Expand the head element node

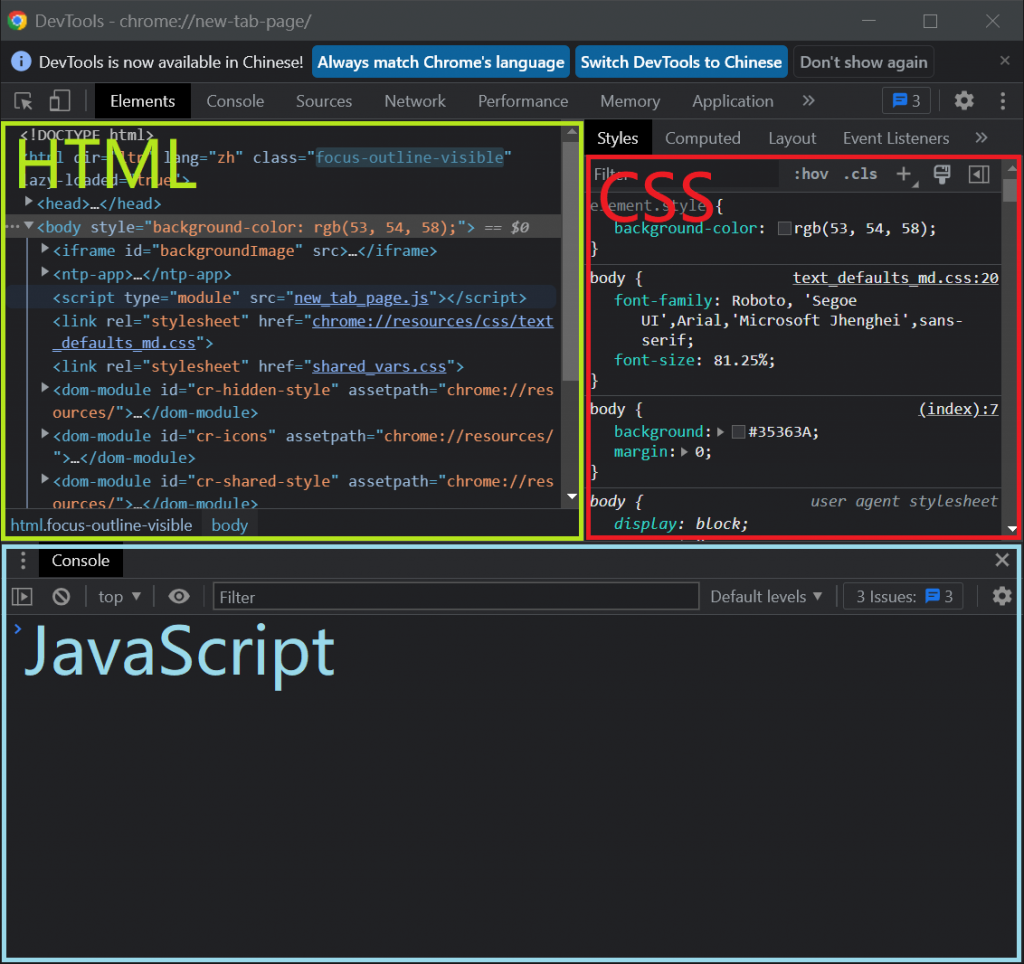pos(28,204)
